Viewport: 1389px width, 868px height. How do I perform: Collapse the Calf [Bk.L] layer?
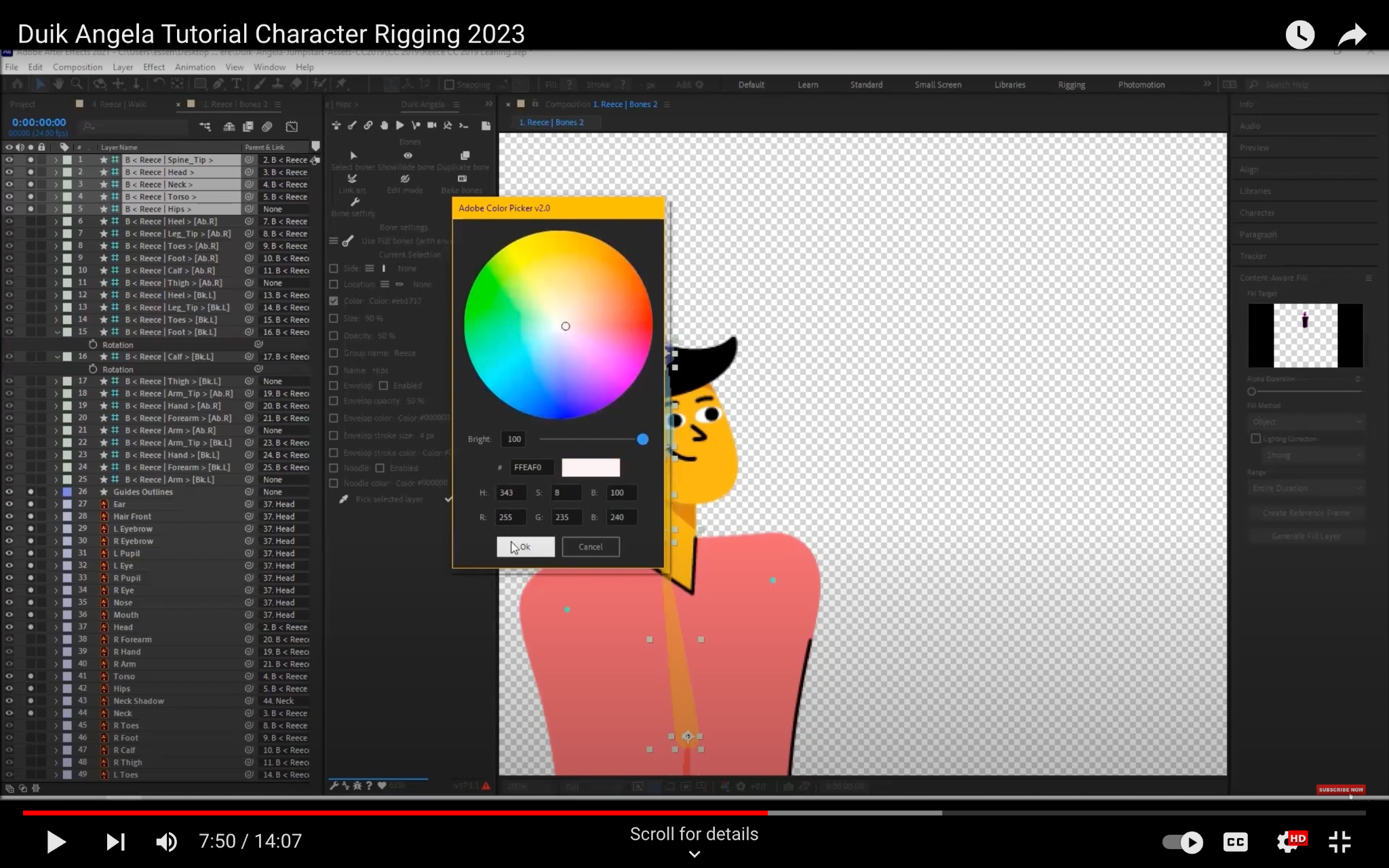(57, 357)
